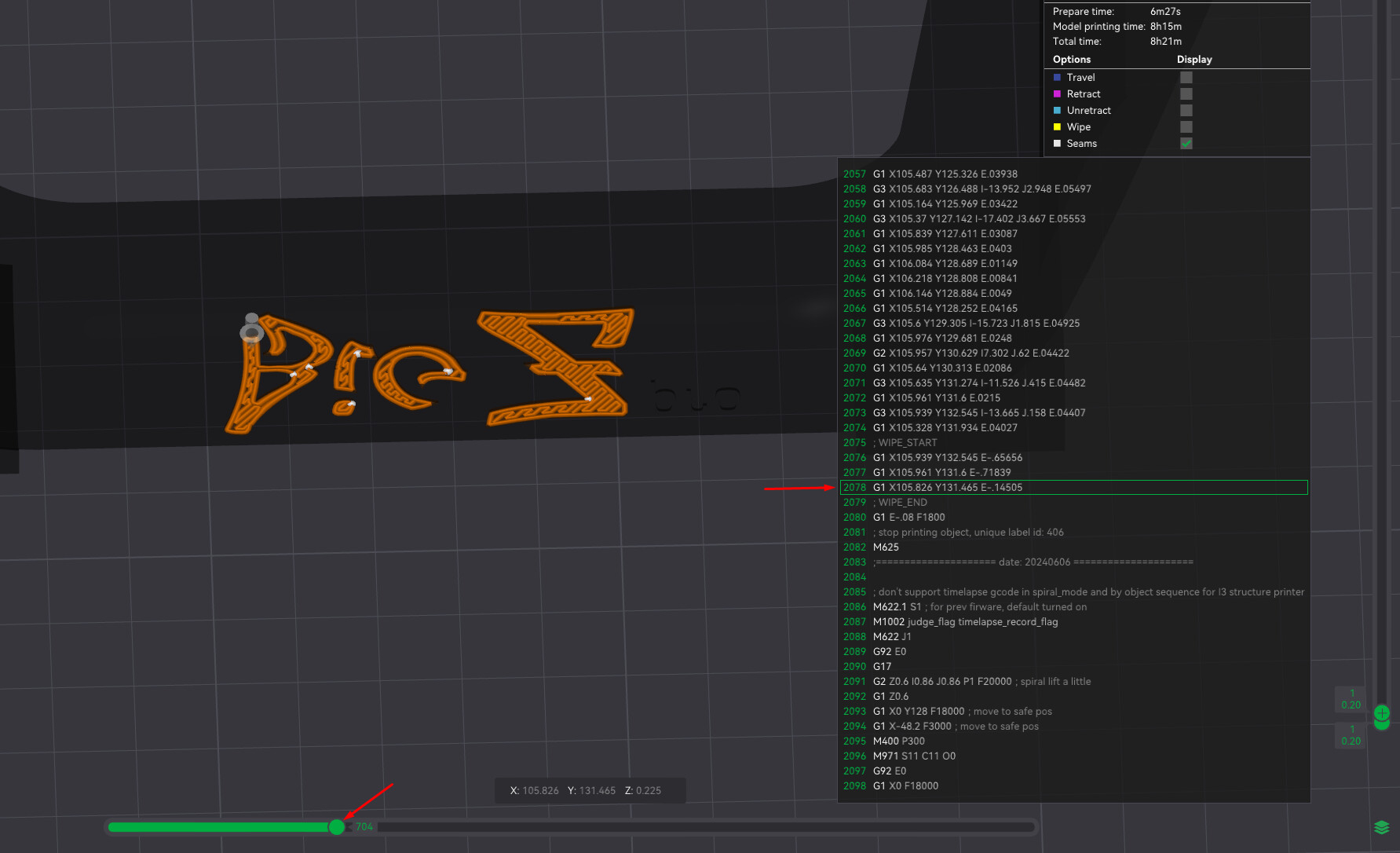The width and height of the screenshot is (1400, 853).
Task: Click the yellow Wipe color square
Action: coord(1057,126)
